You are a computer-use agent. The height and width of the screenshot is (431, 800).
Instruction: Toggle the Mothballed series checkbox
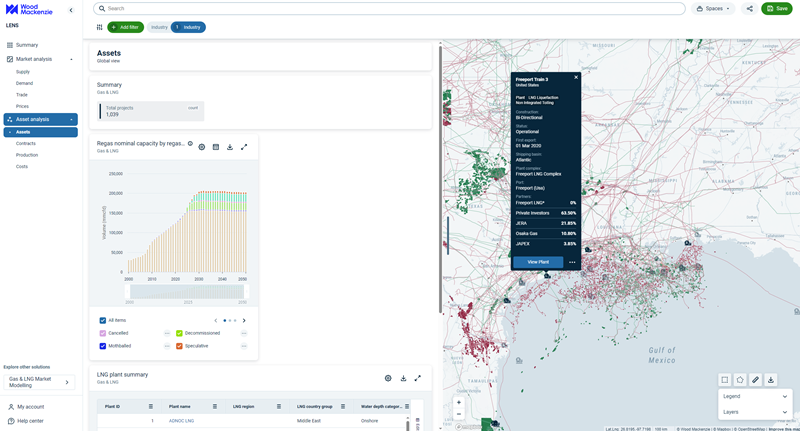[103, 346]
